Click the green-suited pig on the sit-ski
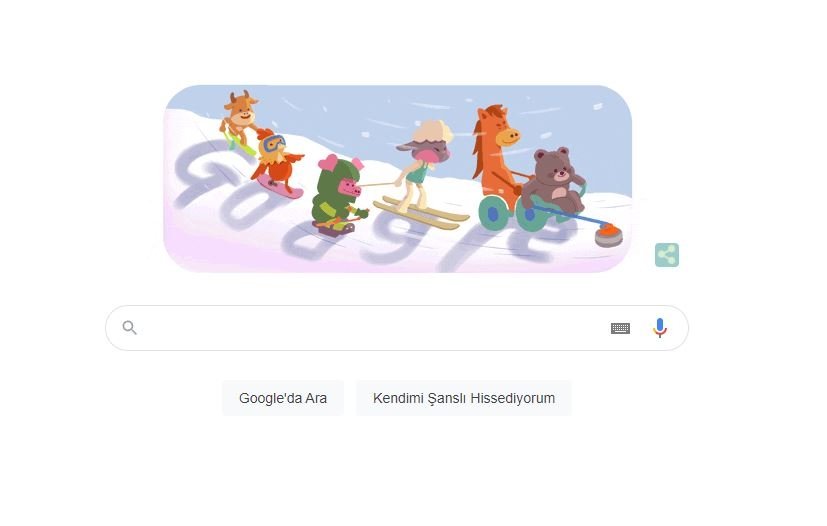This screenshot has width=827, height=526. click(x=338, y=196)
